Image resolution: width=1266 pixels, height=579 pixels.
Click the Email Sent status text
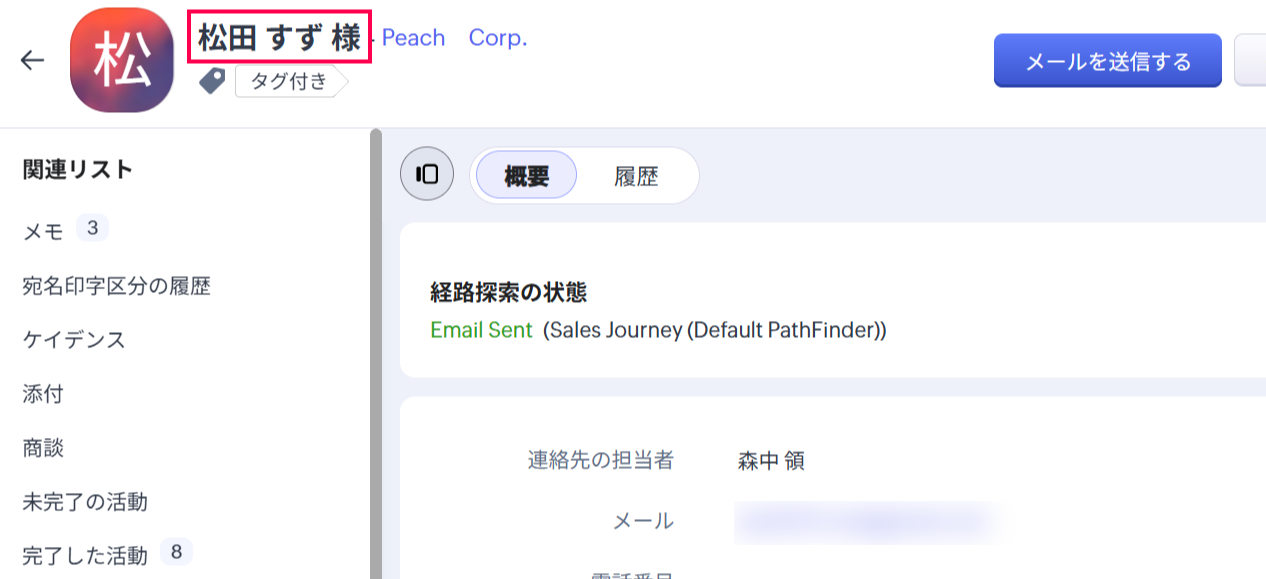(x=481, y=330)
